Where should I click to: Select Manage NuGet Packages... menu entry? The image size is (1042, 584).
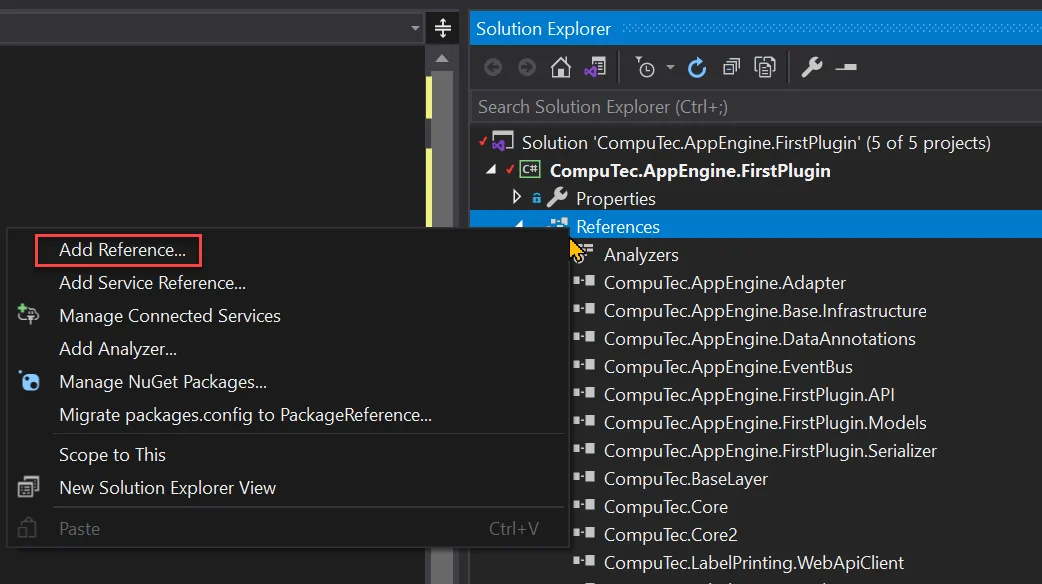point(162,382)
